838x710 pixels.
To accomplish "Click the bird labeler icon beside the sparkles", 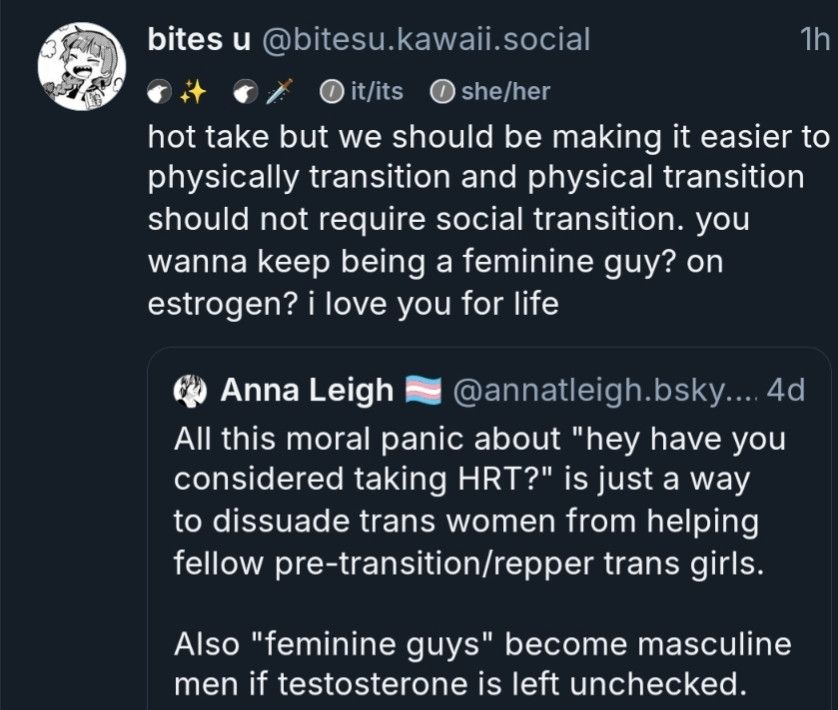I will [x=159, y=92].
